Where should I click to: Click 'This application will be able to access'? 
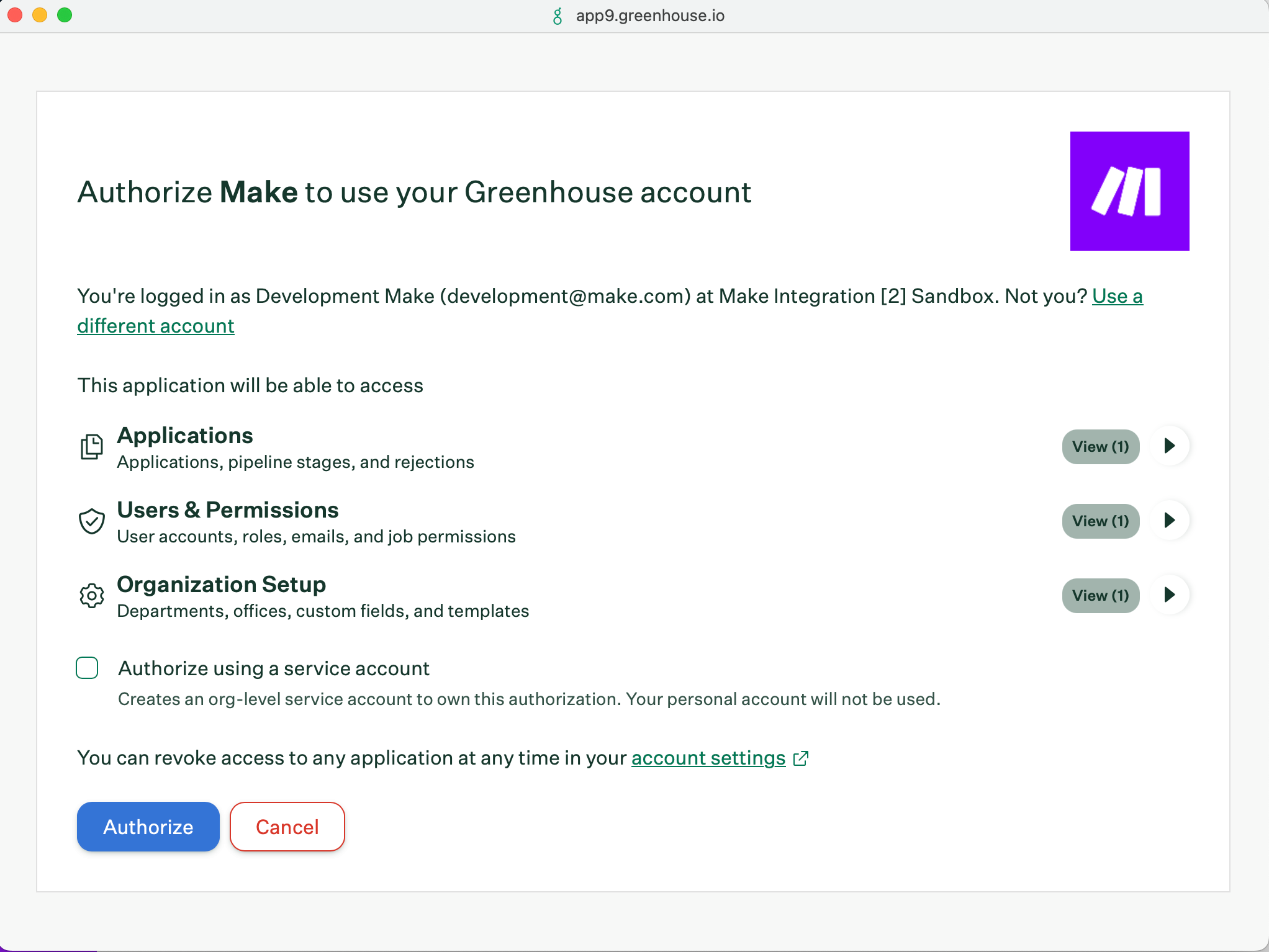pyautogui.click(x=250, y=385)
